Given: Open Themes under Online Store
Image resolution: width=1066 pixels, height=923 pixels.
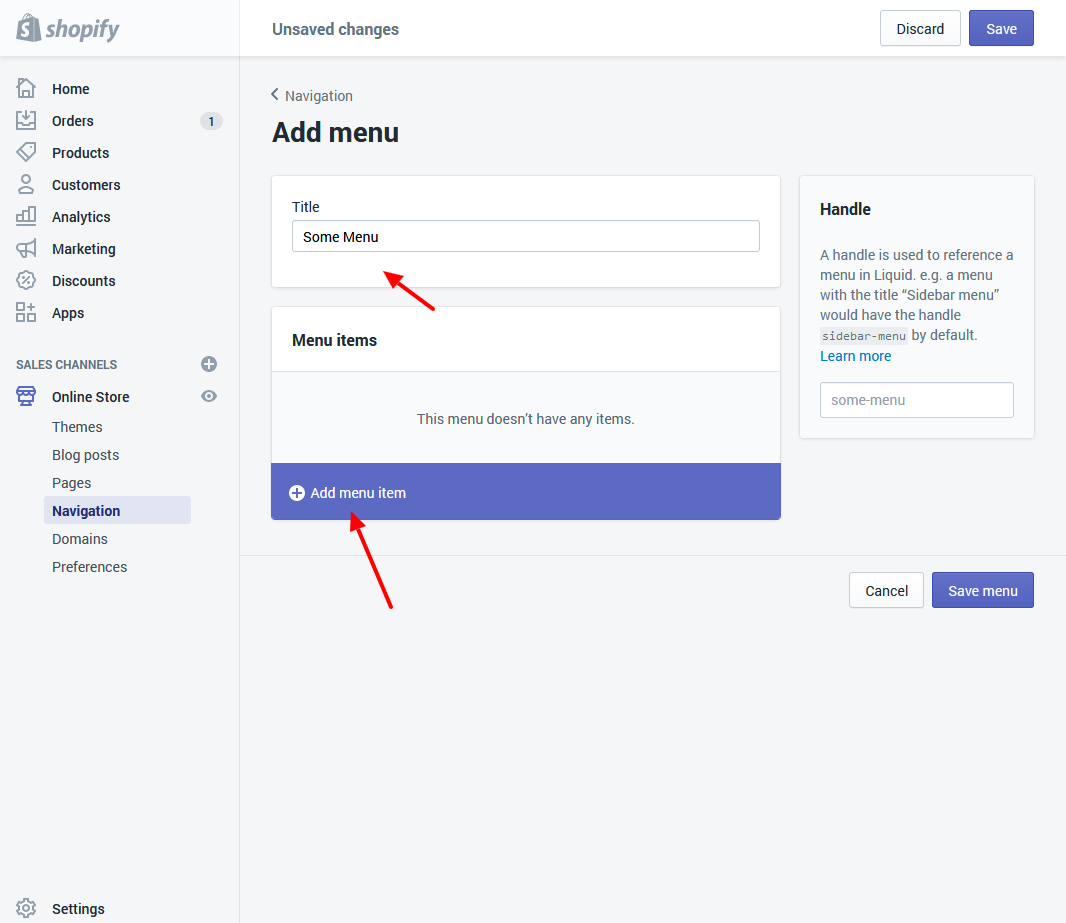Looking at the screenshot, I should (77, 427).
